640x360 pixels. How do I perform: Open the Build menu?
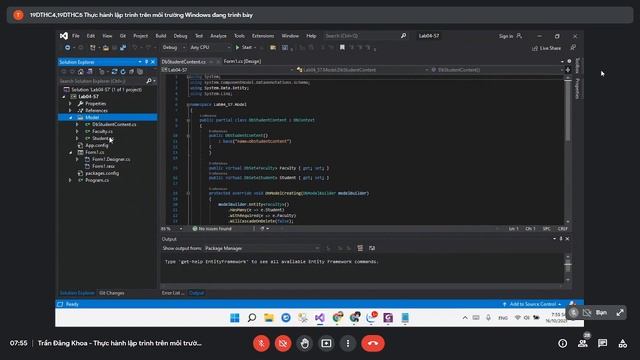[161, 36]
